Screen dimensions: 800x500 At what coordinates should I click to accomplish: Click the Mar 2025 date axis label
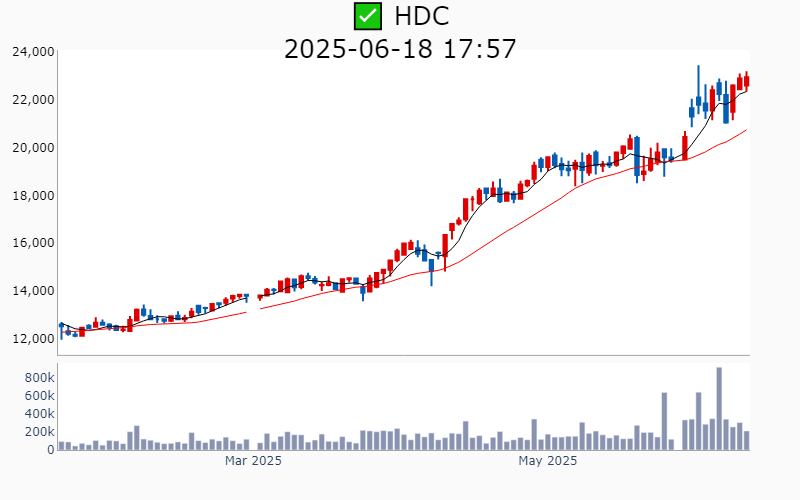[x=253, y=461]
